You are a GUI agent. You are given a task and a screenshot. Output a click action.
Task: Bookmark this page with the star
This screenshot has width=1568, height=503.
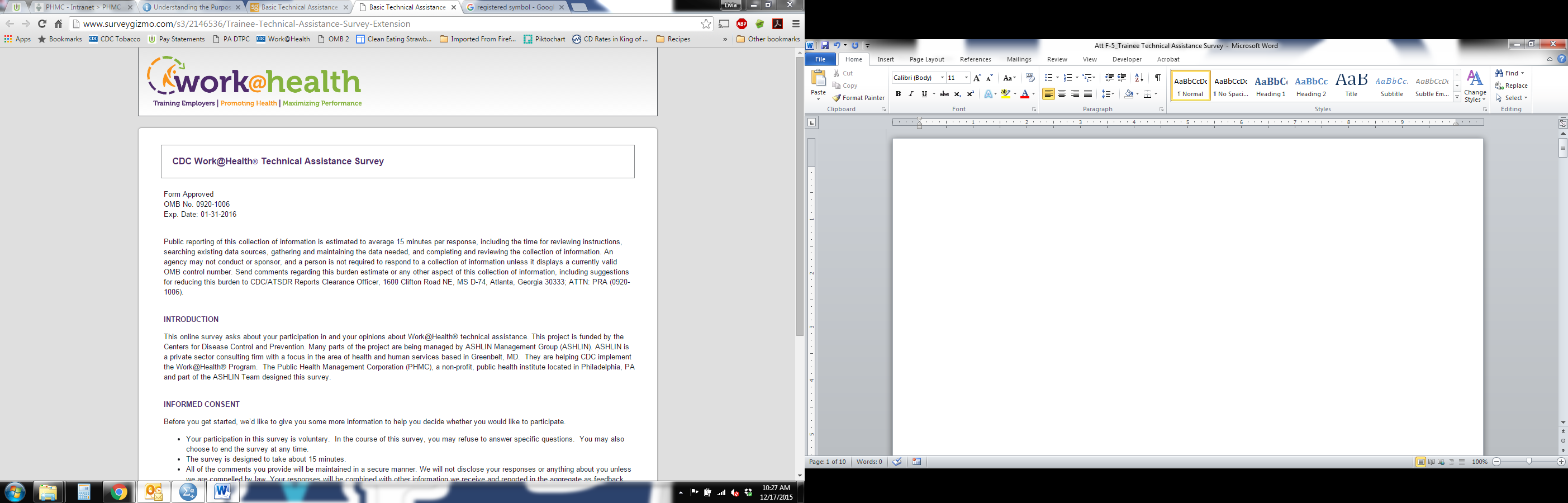click(706, 23)
